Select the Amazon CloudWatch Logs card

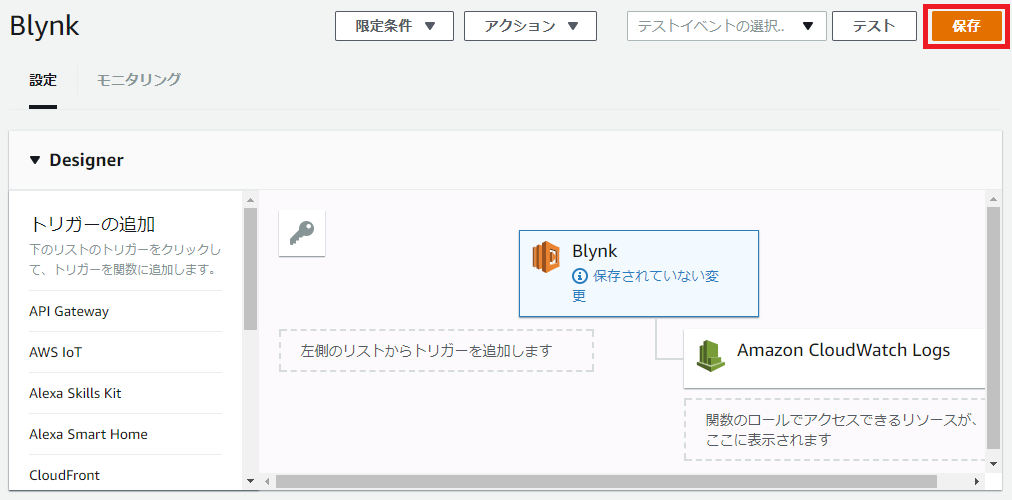coord(835,359)
